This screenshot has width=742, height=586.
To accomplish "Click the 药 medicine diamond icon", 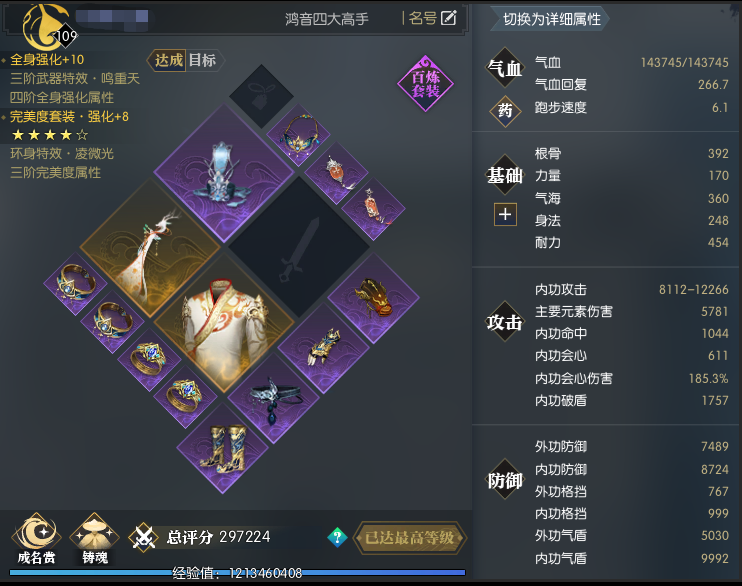I will point(505,110).
